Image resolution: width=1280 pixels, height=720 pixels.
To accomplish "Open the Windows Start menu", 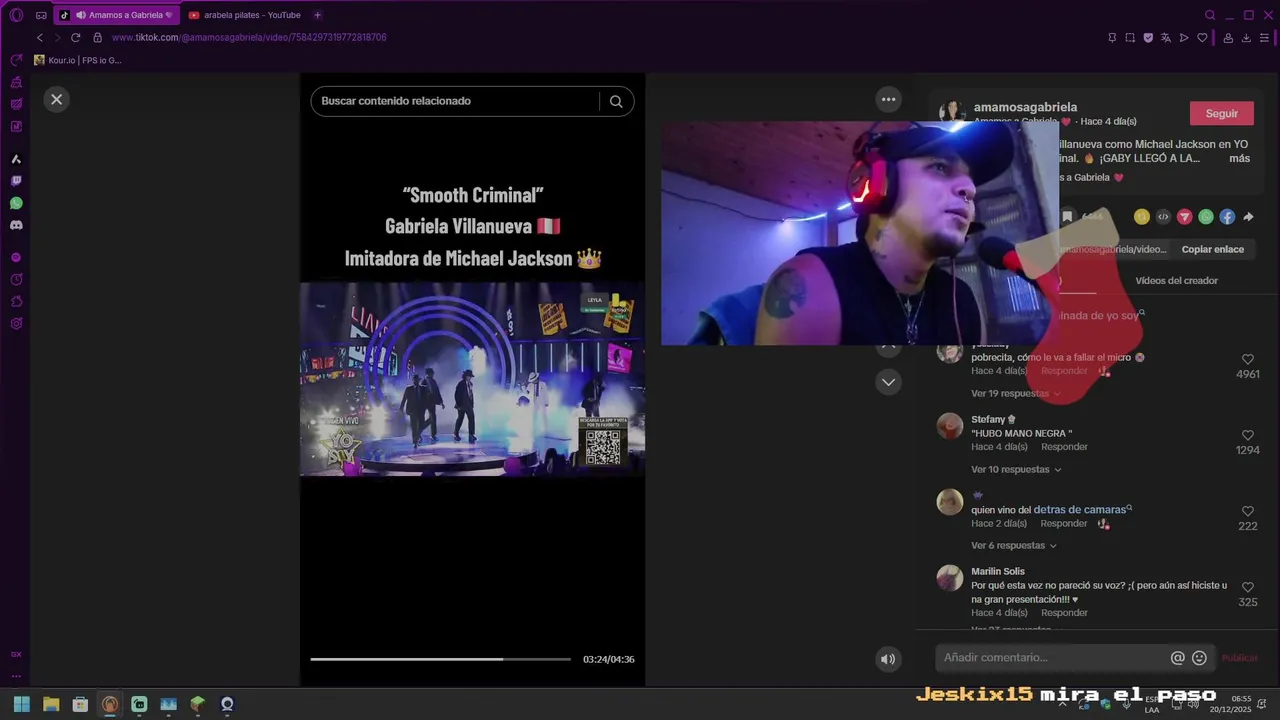I will (x=21, y=704).
